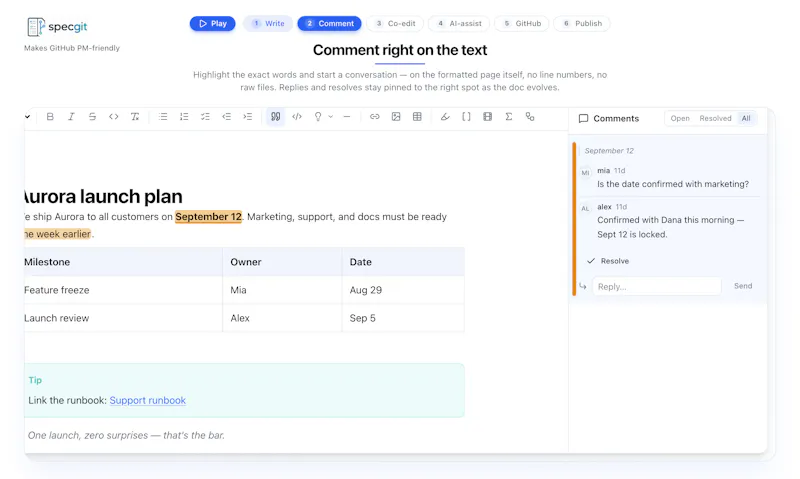
Task: Click the specgit logo
Action: coord(57,27)
